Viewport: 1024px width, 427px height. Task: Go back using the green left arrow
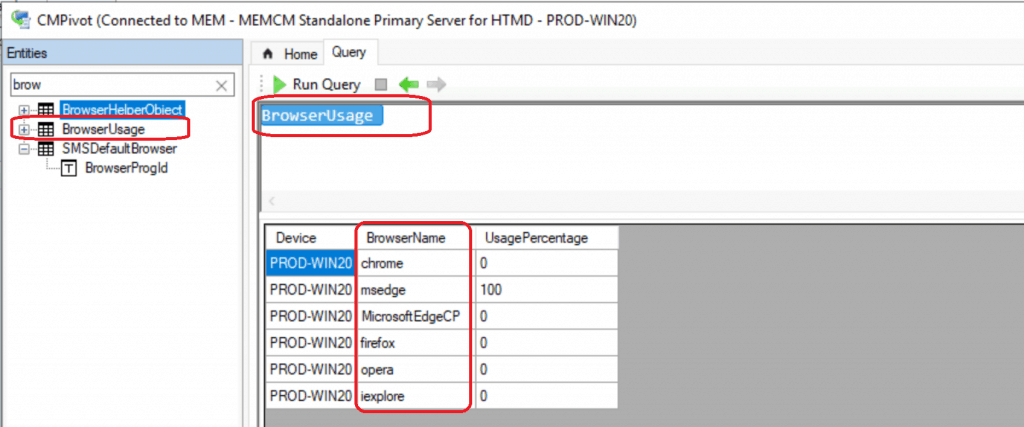tap(409, 84)
